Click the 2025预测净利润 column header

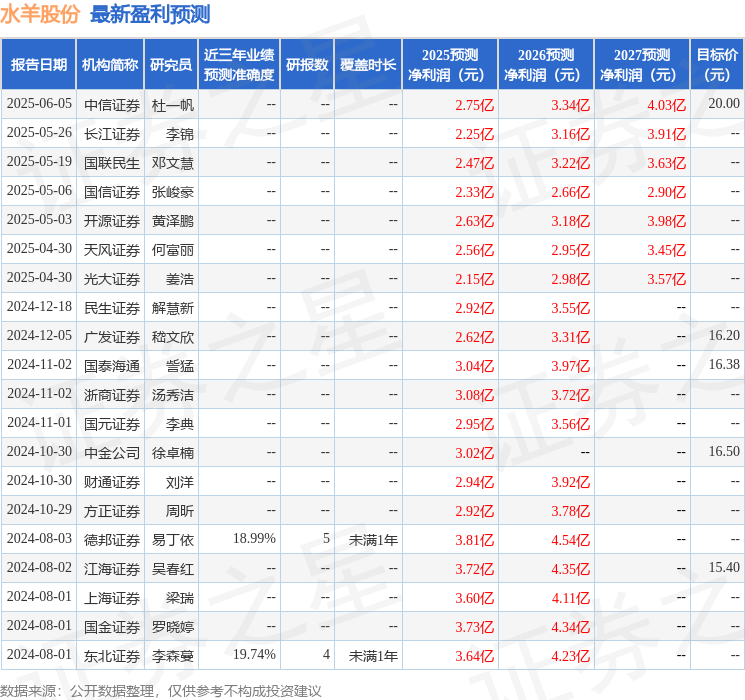tap(450, 64)
